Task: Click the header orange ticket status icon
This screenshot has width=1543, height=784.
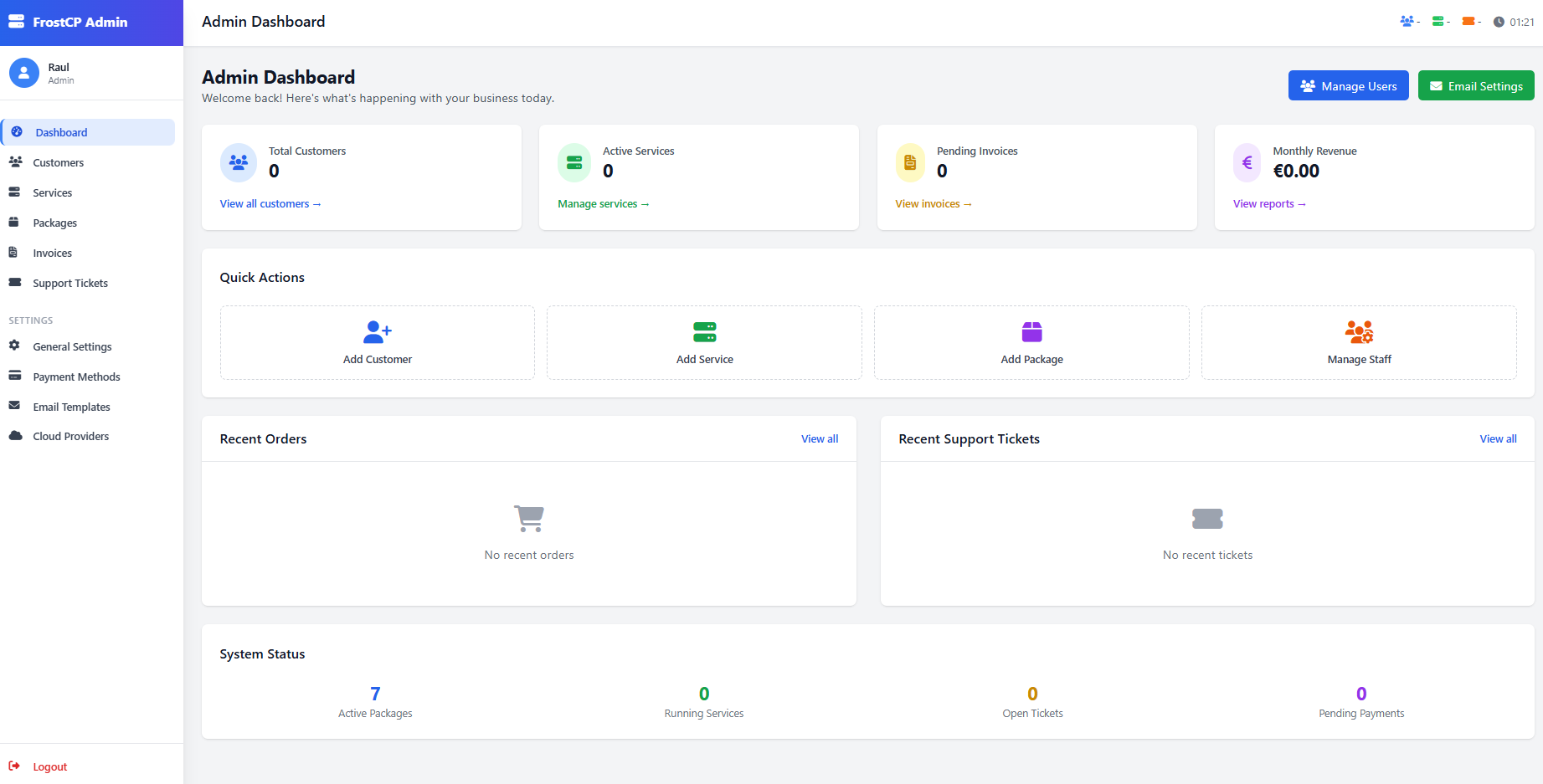Action: [x=1468, y=22]
